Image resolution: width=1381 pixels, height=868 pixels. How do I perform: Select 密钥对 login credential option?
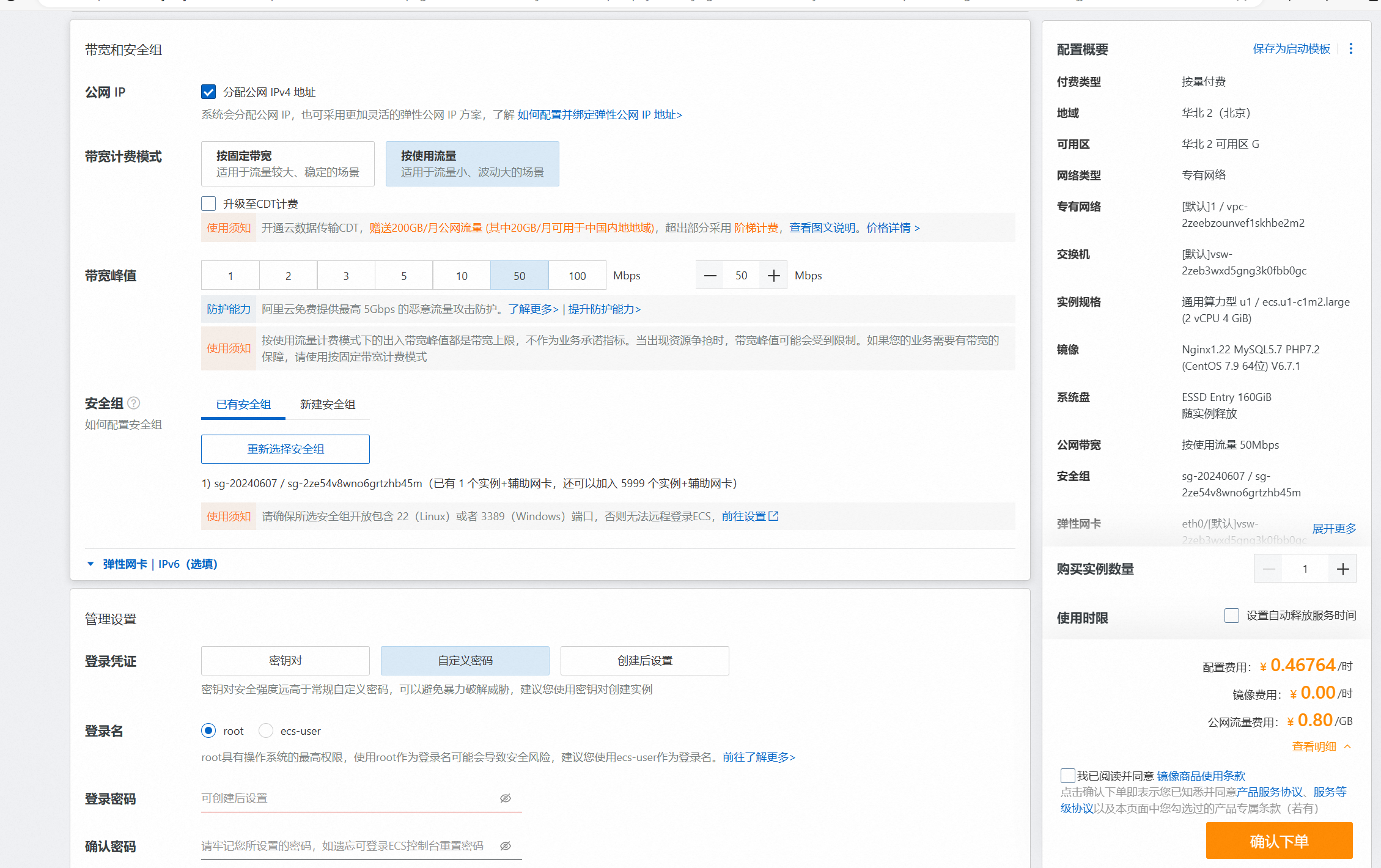[x=285, y=661]
